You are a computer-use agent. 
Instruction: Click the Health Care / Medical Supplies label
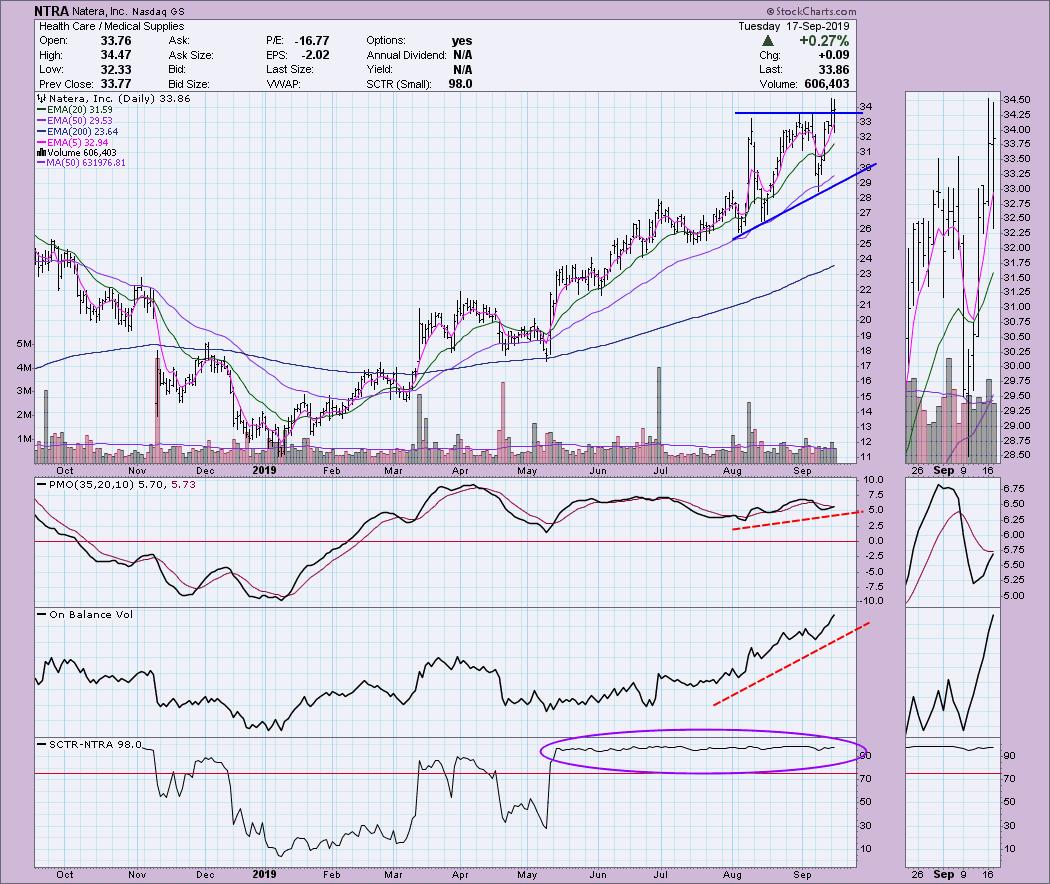(x=96, y=26)
